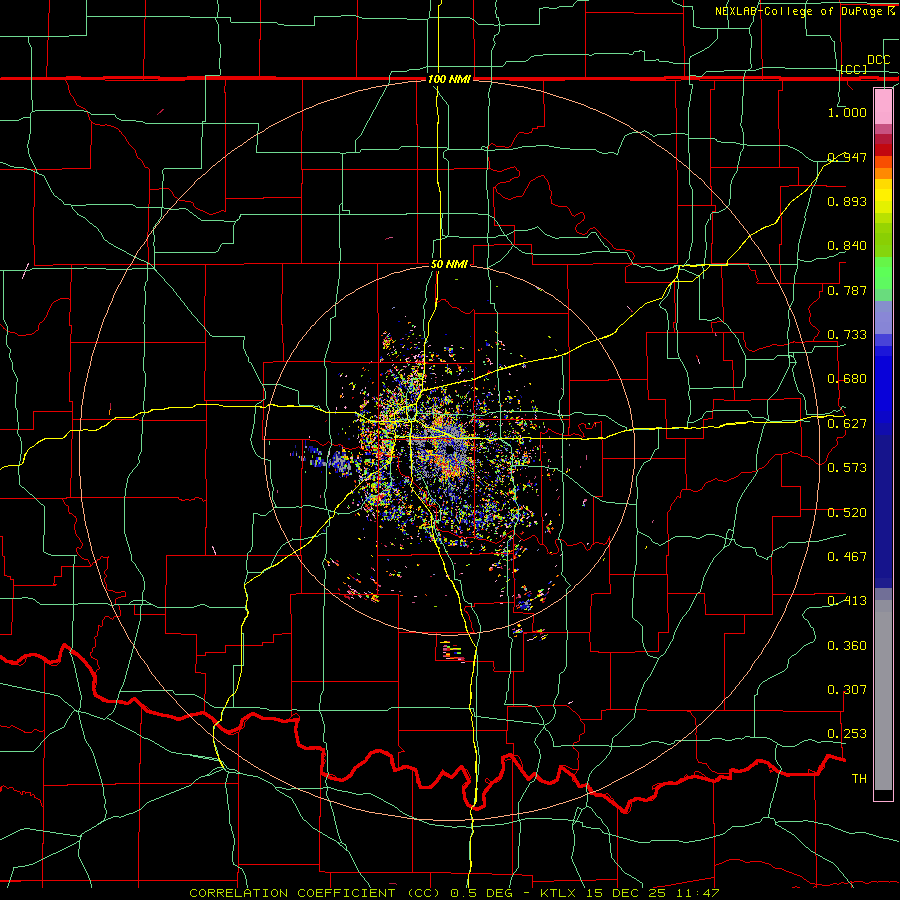Select the 0.840 legend value

pos(847,246)
